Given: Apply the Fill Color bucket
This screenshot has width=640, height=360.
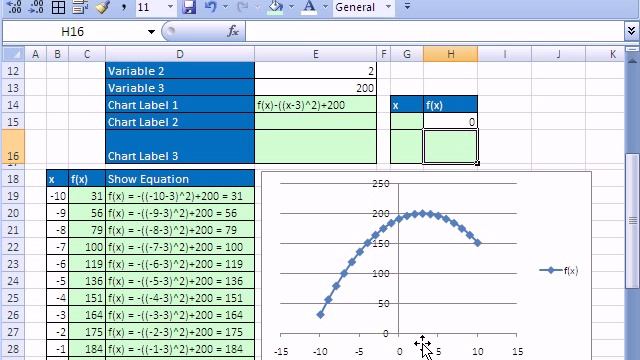Looking at the screenshot, I should [276, 7].
